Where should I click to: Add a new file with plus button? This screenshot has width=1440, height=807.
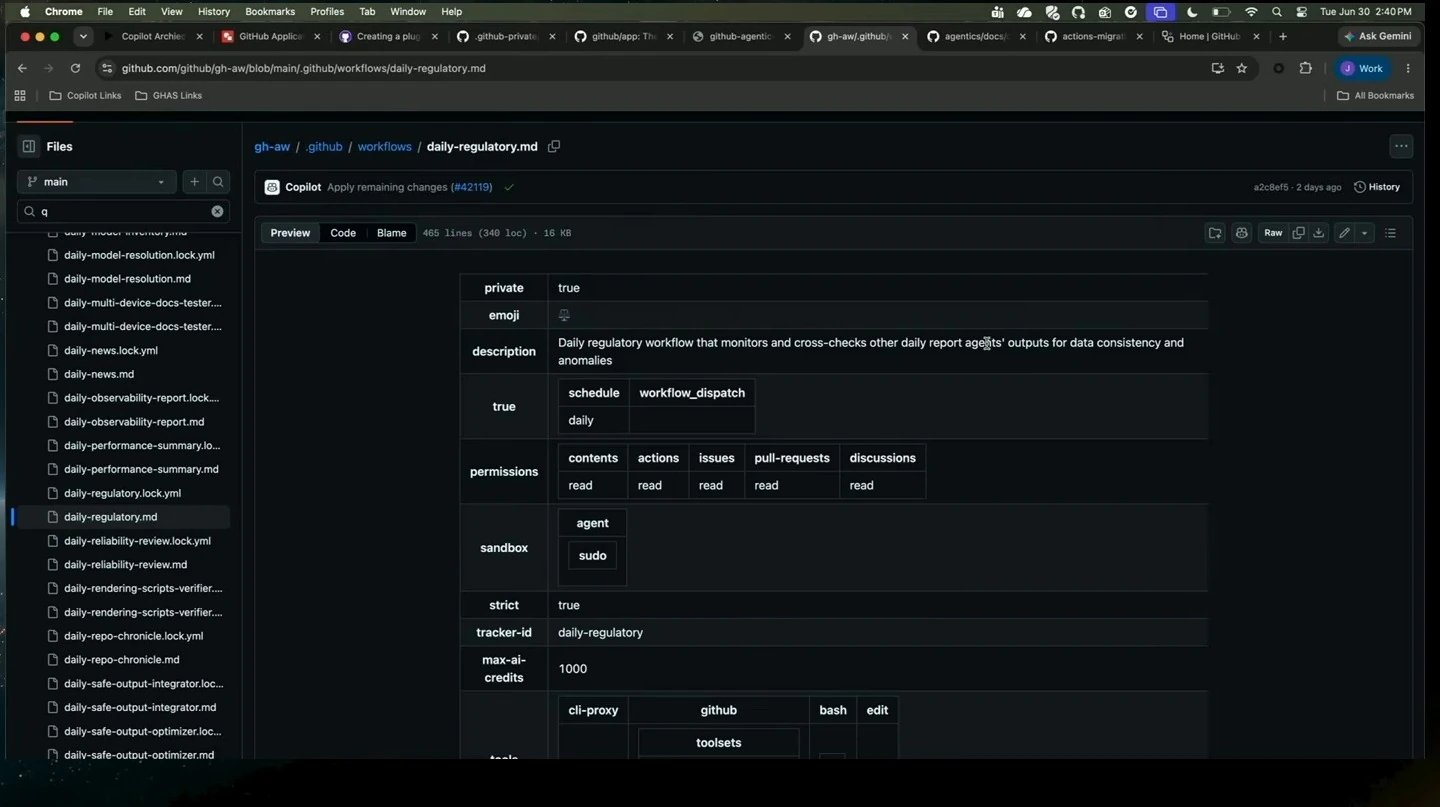click(194, 182)
